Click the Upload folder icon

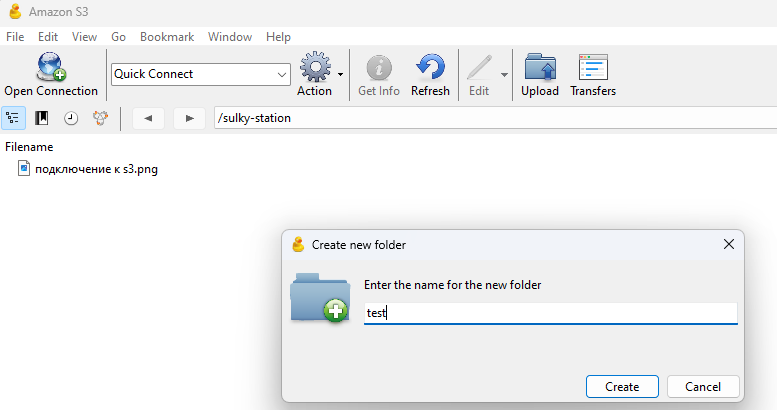coord(540,68)
